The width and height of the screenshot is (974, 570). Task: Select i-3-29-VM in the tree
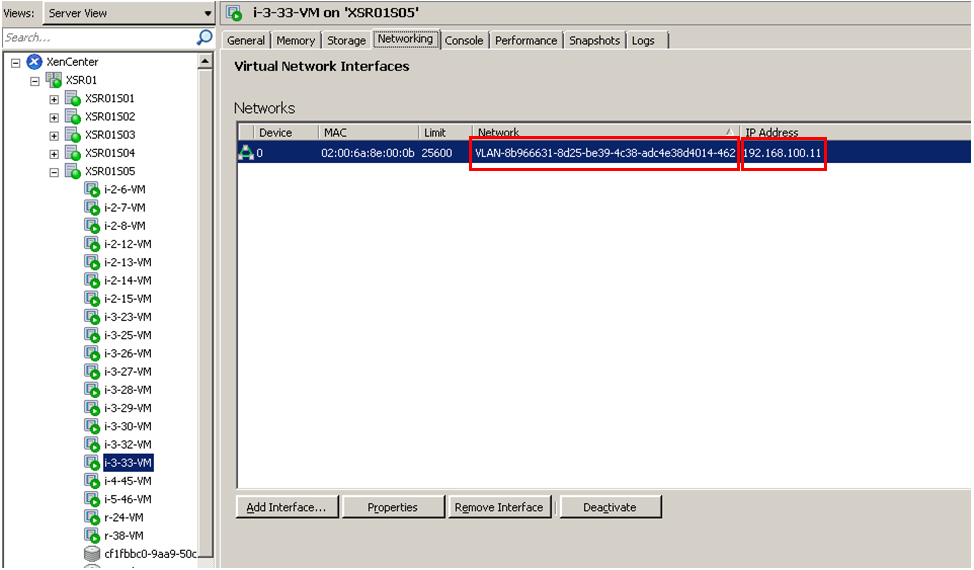(x=127, y=408)
